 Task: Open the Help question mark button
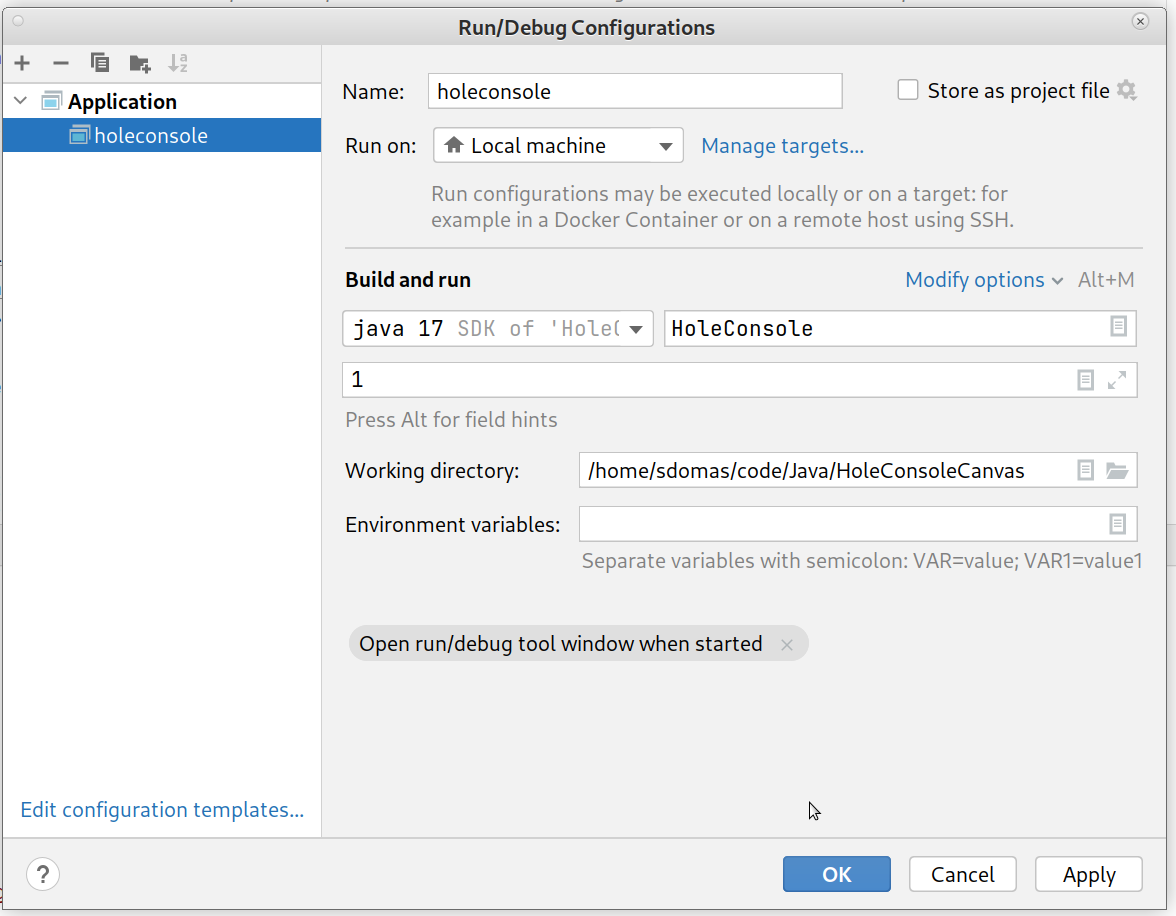click(x=43, y=874)
